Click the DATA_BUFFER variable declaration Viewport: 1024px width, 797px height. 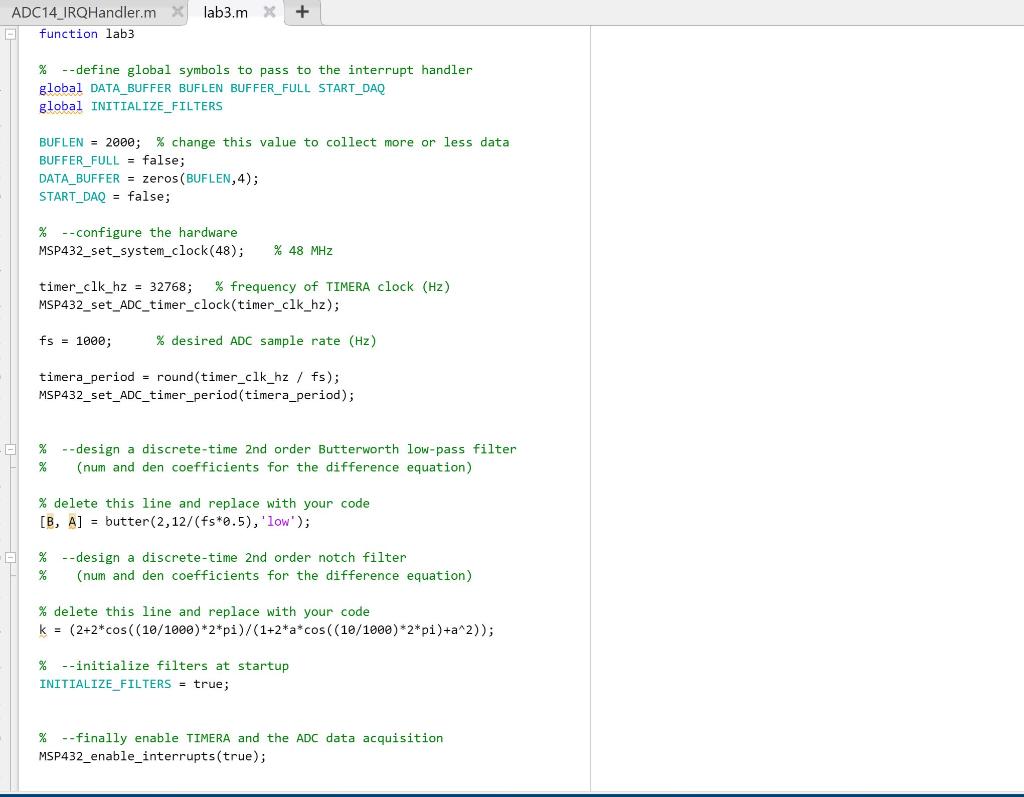(x=79, y=178)
